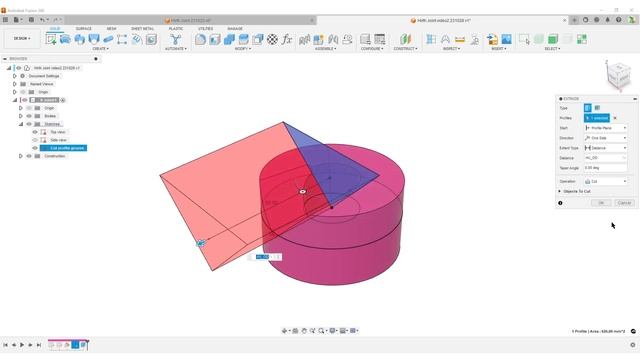The height and width of the screenshot is (360, 640).
Task: Select the Joint tool in Assemble
Action: point(333,39)
